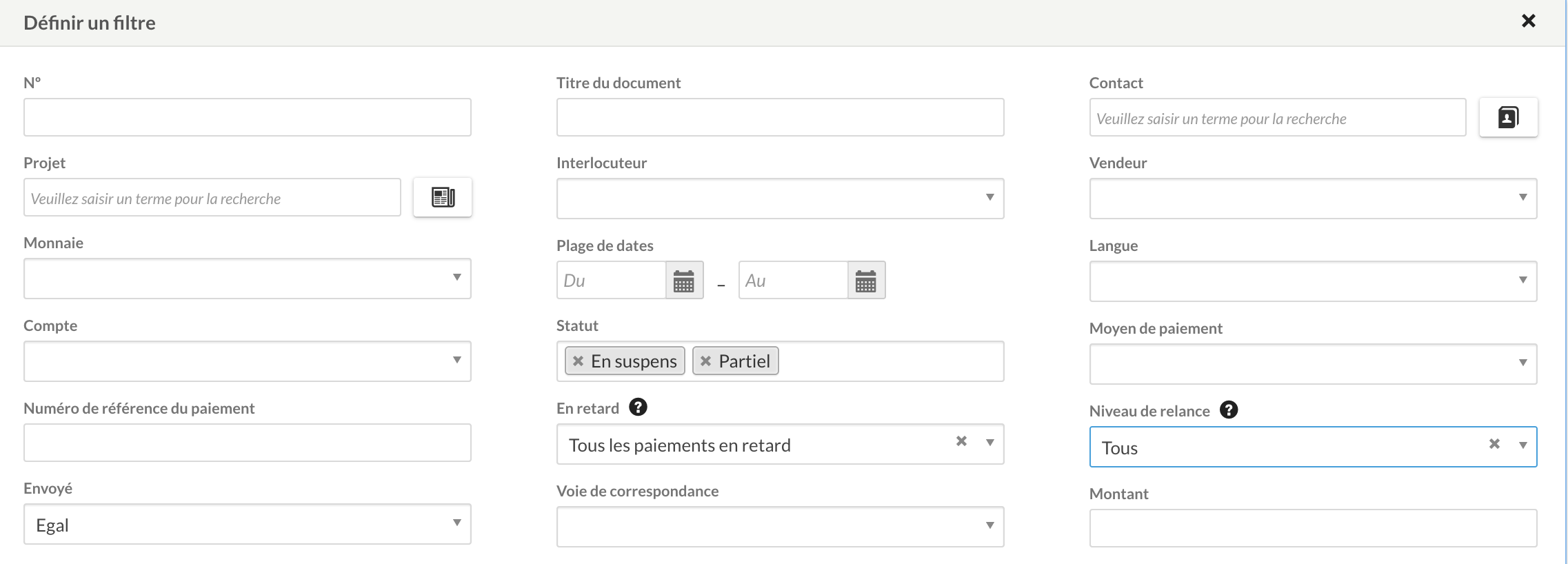Open the 'Au' end date calendar
The width and height of the screenshot is (1568, 564).
pyautogui.click(x=866, y=280)
